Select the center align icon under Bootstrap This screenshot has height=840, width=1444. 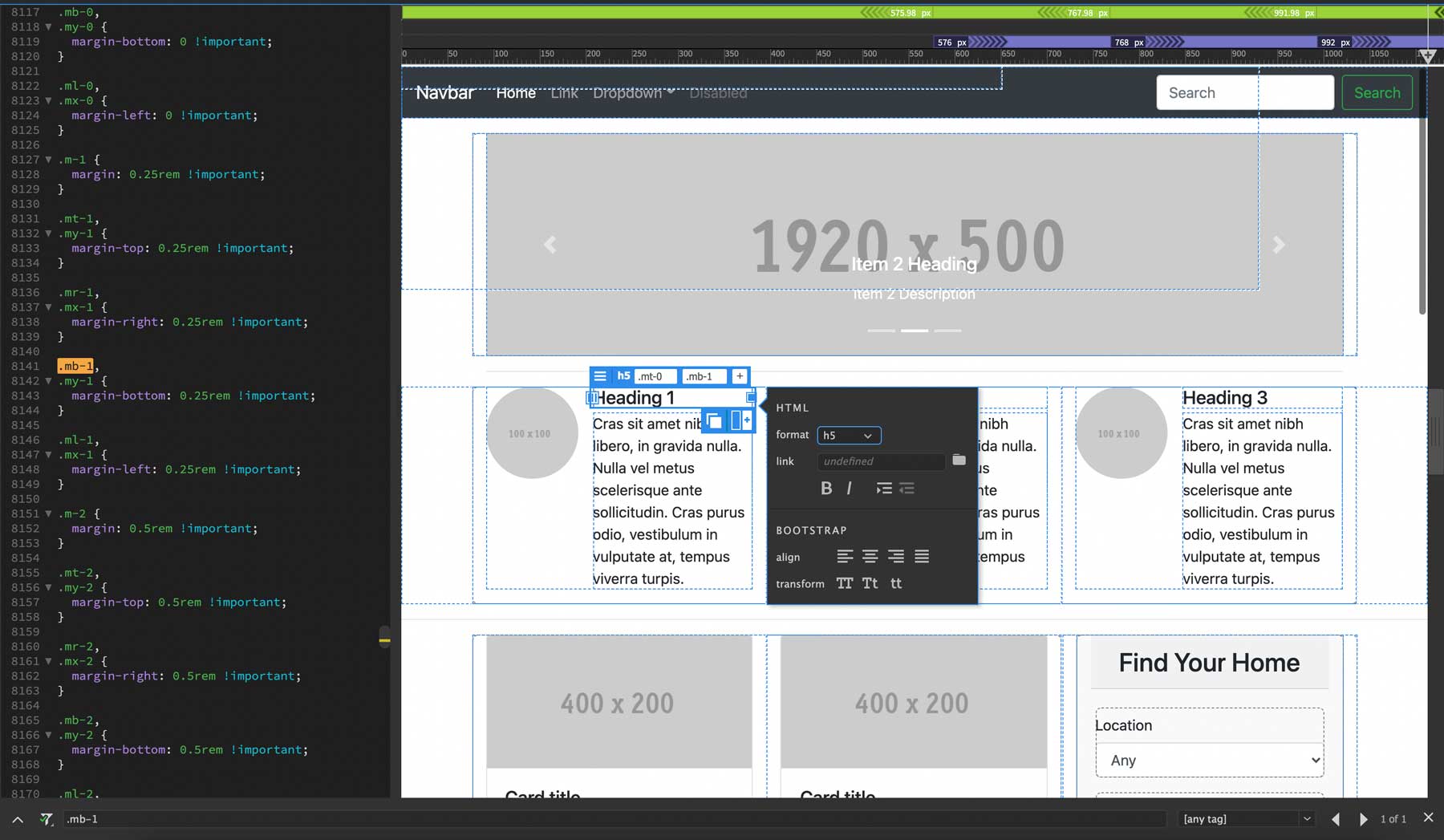point(870,556)
